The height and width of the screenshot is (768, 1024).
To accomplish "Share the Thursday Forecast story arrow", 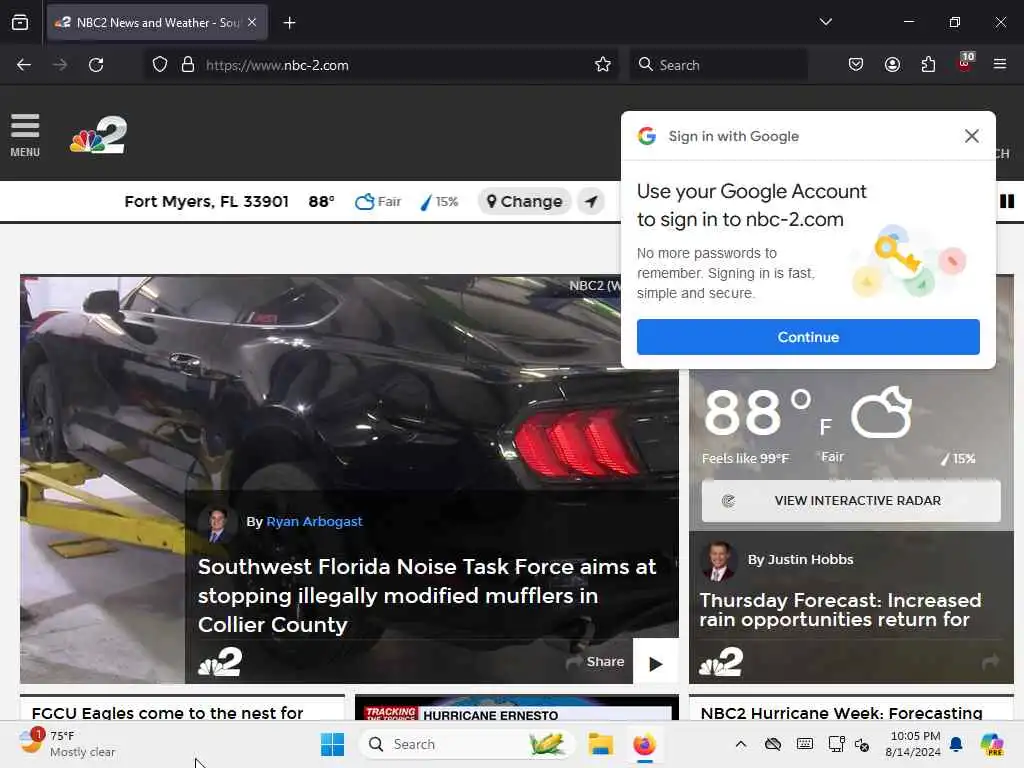I will [990, 662].
